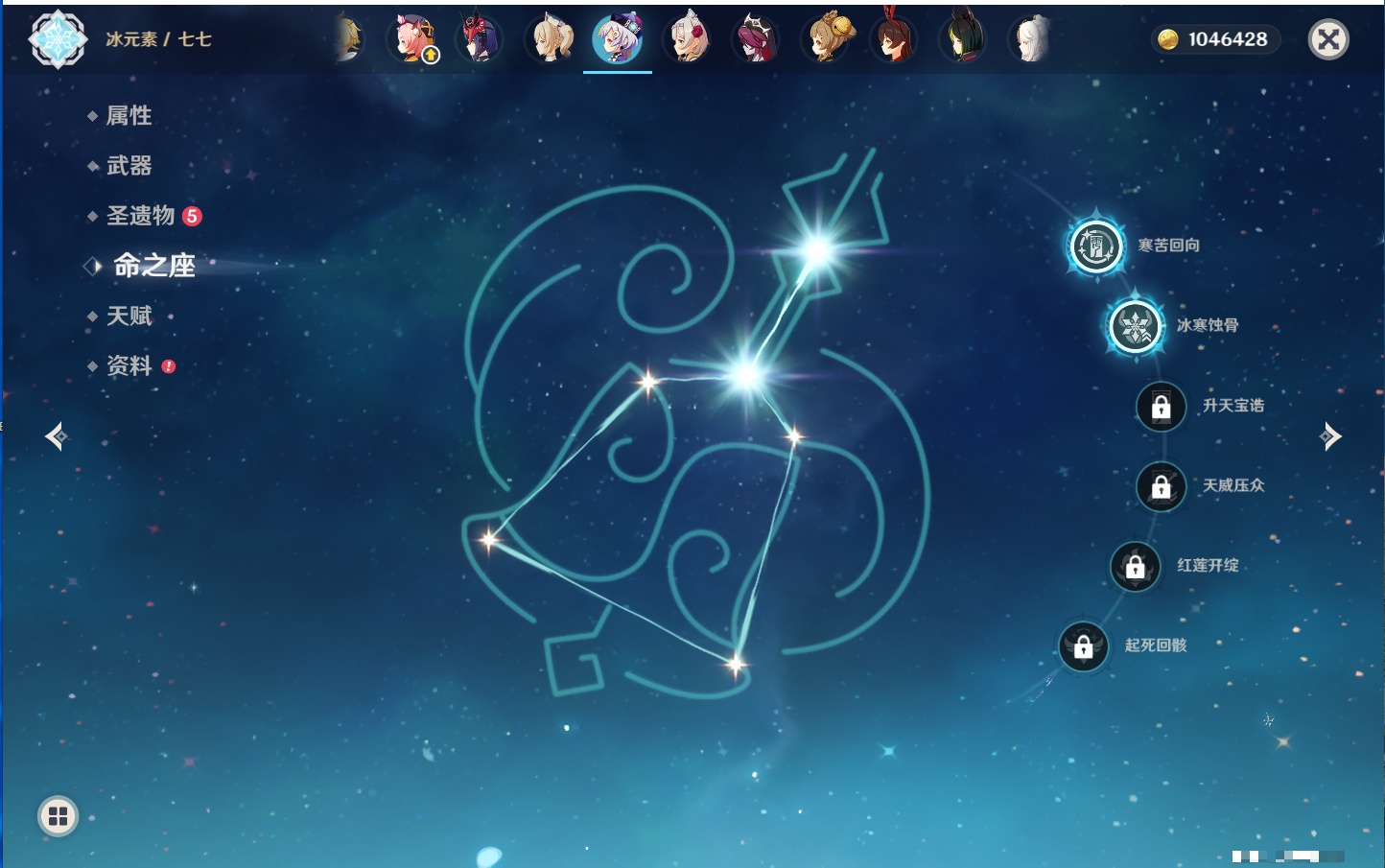Viewport: 1385px width, 868px height.
Task: Click the 冰元素 / 七七 title text
Action: [x=158, y=39]
